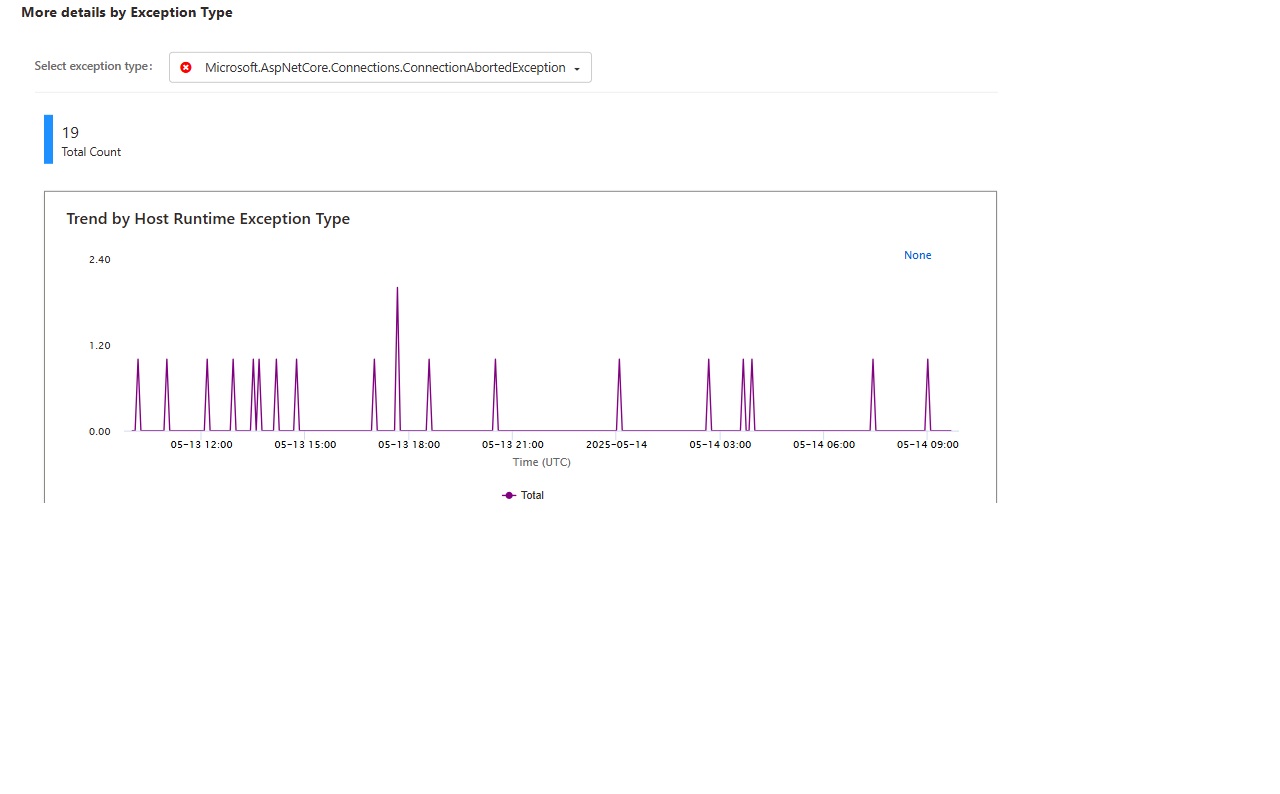Click the More details by Exception Type heading

click(127, 12)
